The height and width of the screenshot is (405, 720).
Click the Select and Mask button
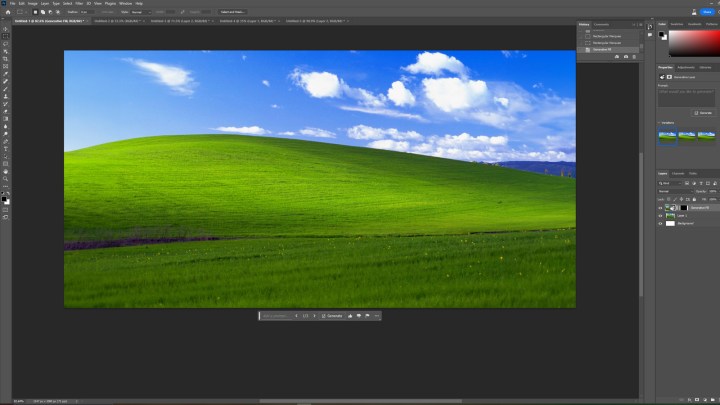[232, 12]
